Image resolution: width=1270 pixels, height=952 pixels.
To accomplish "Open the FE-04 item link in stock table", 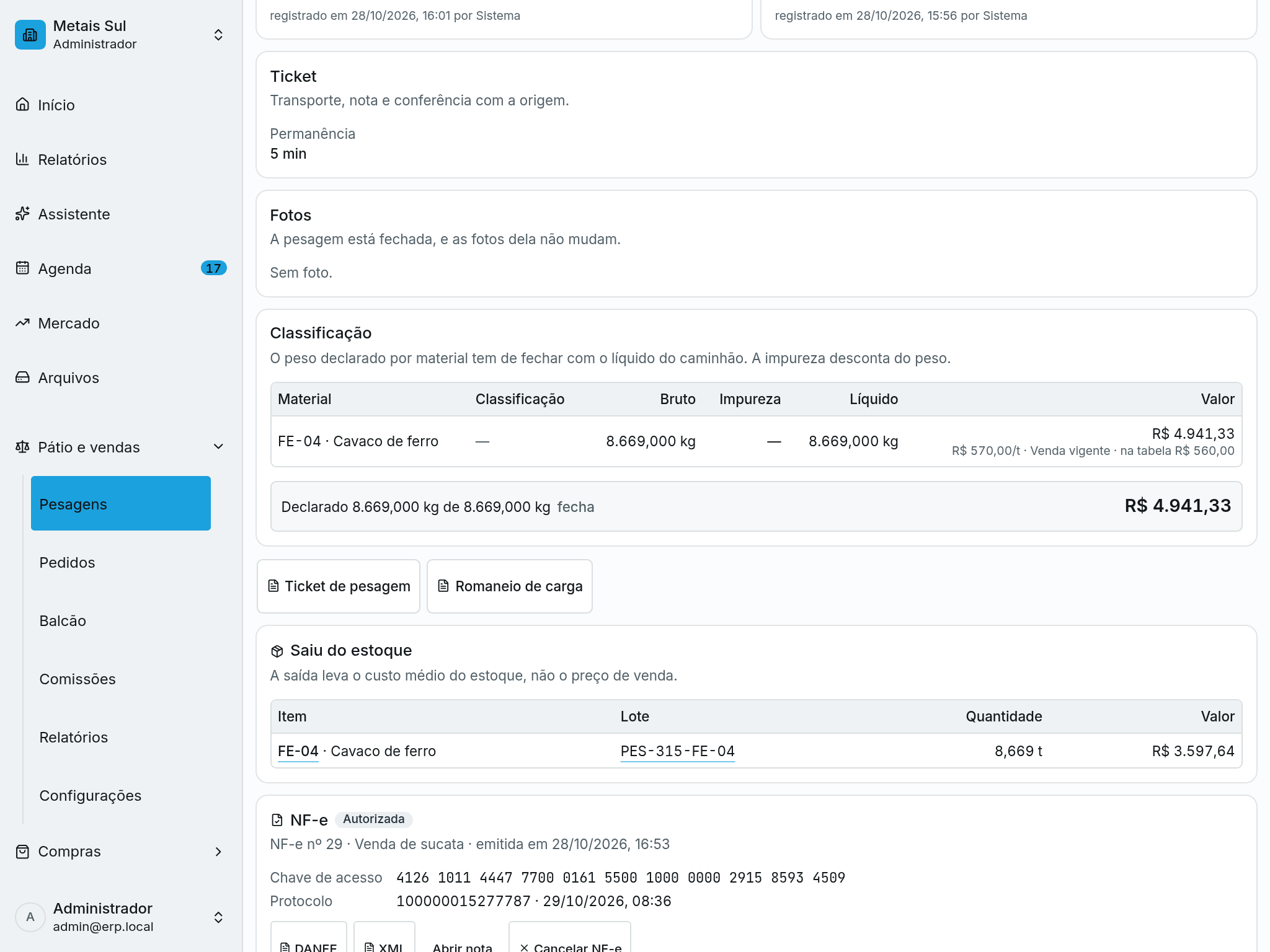I will [x=298, y=751].
